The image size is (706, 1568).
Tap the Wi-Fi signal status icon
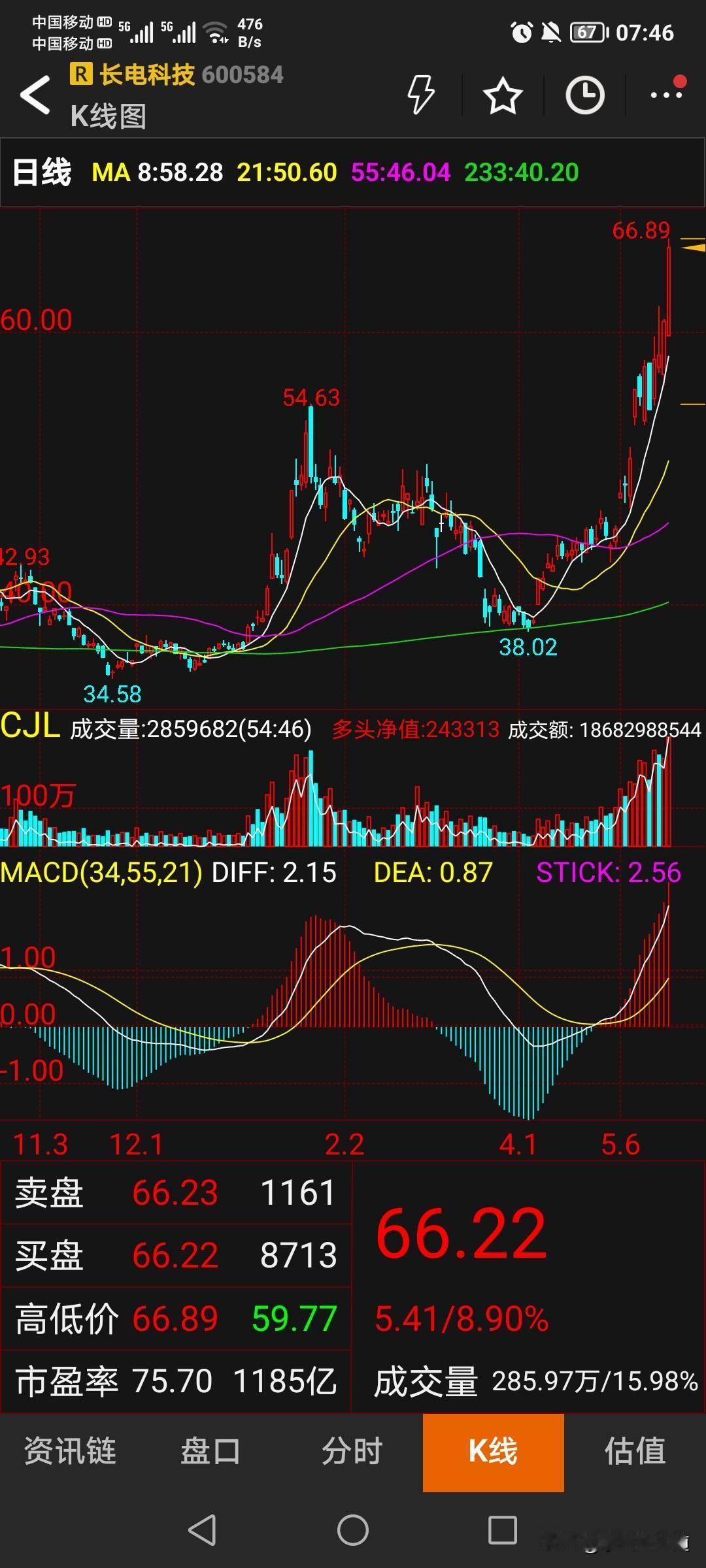pos(216,31)
